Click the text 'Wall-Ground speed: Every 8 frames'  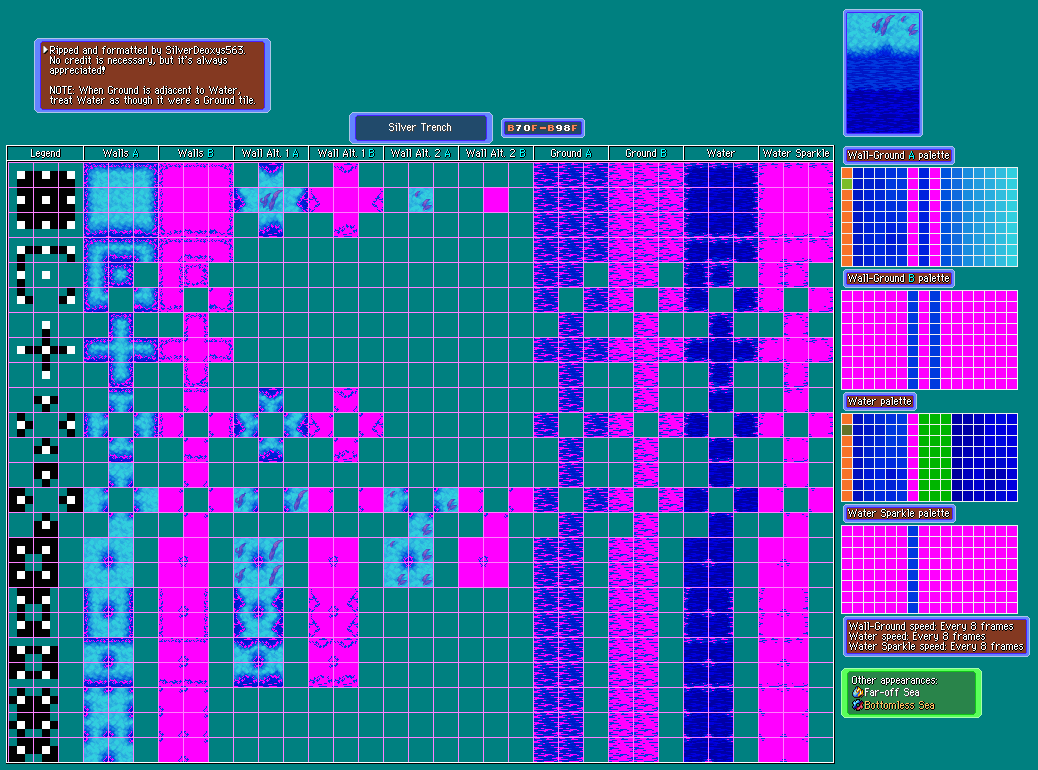click(x=931, y=626)
